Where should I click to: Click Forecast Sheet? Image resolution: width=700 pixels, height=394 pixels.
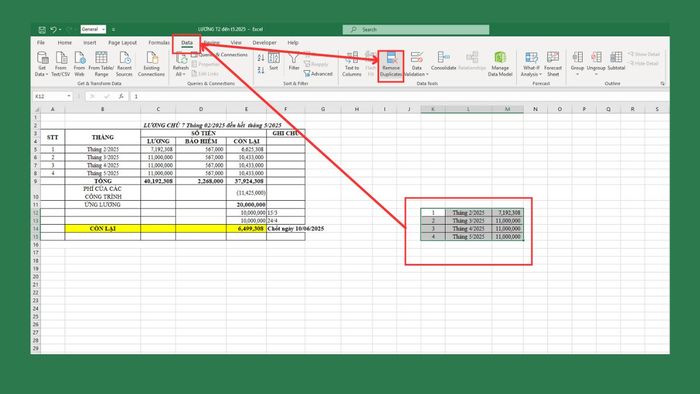point(553,64)
